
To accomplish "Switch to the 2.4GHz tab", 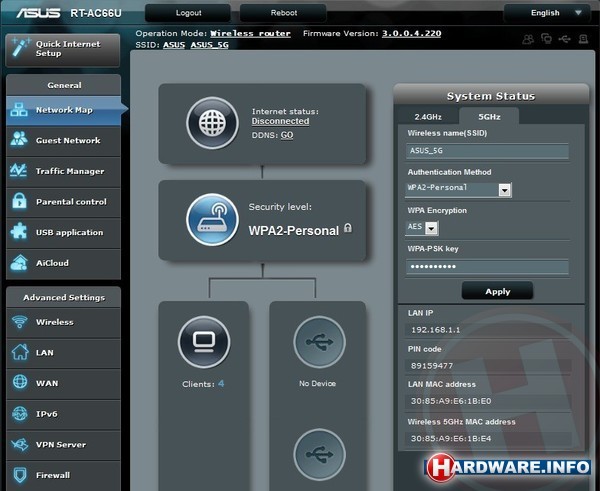I will click(x=428, y=117).
